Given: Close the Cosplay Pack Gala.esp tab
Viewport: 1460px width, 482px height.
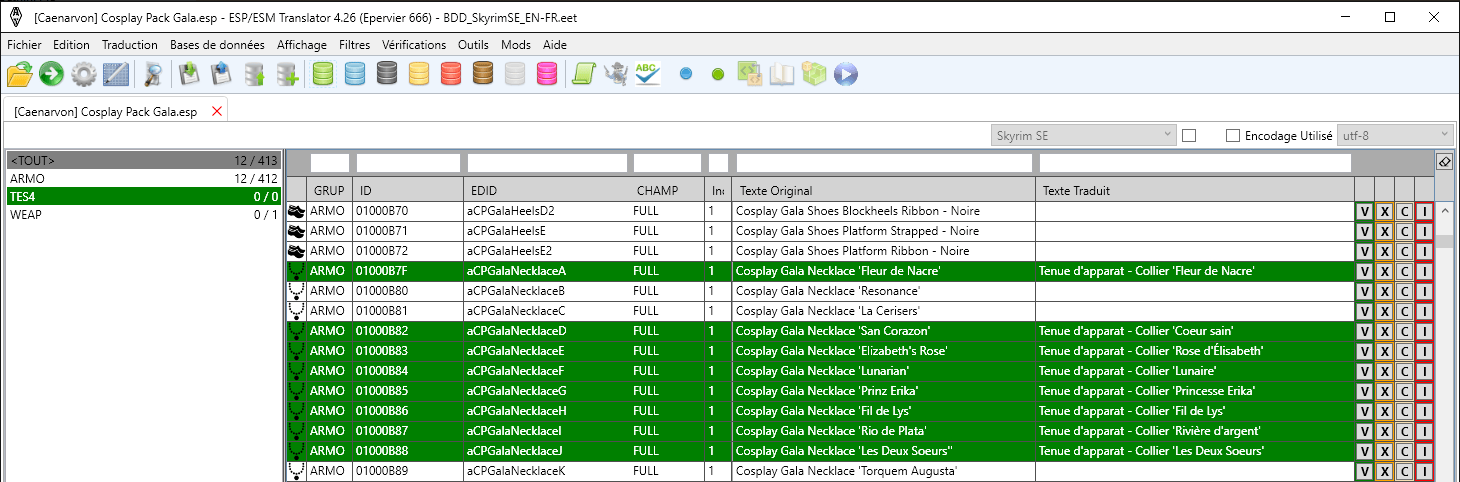Looking at the screenshot, I should (x=217, y=111).
